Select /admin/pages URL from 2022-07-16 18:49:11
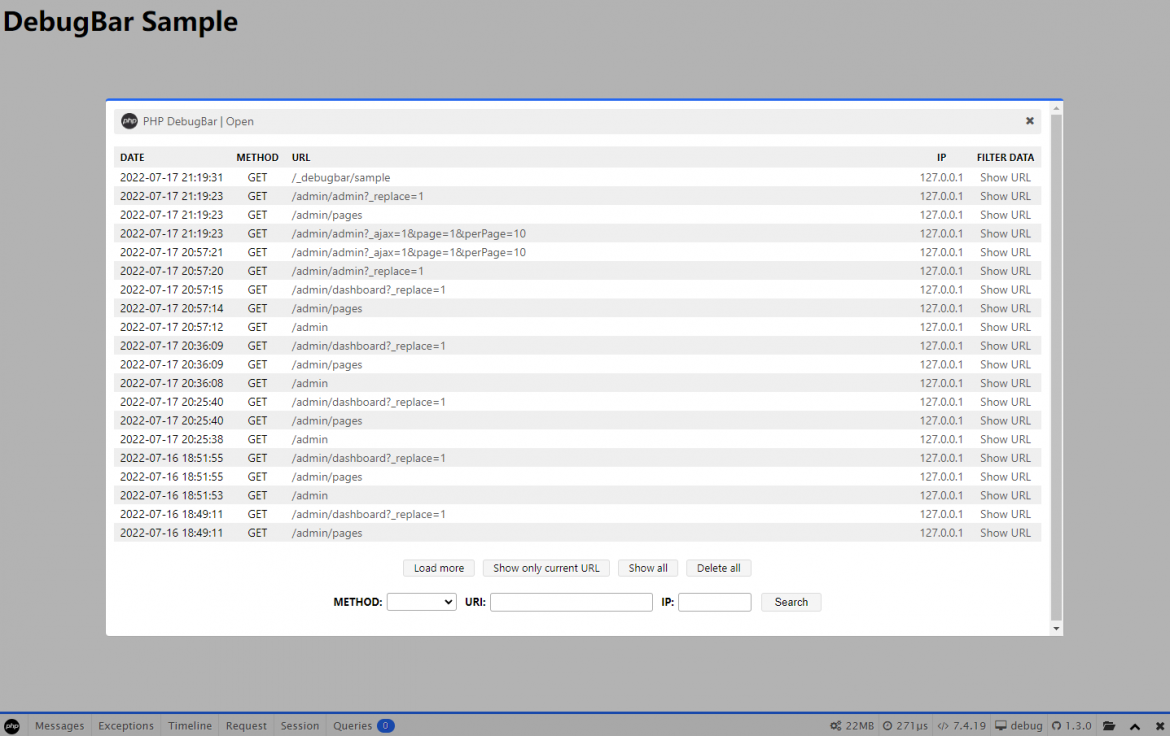The height and width of the screenshot is (736, 1170). click(327, 533)
